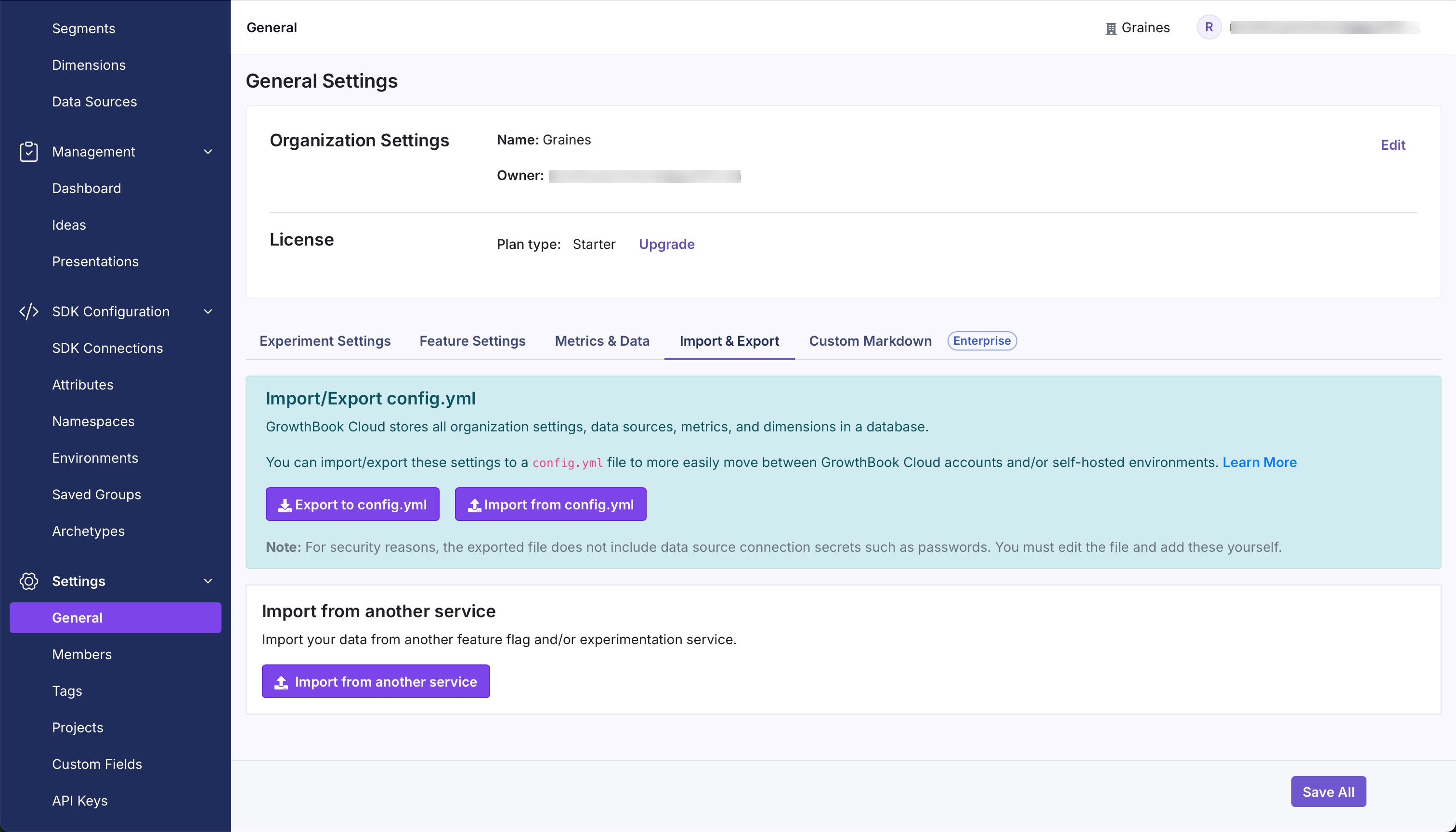The width and height of the screenshot is (1456, 832).
Task: Click the Upgrade plan link
Action: (x=666, y=244)
